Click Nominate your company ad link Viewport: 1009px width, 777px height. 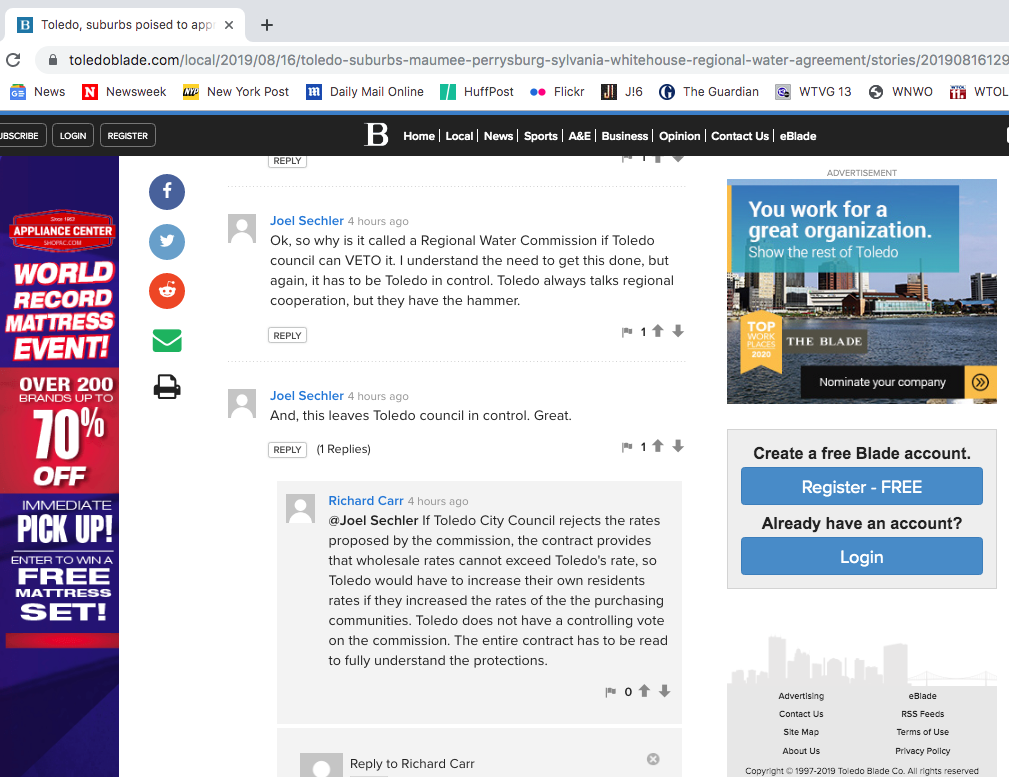tap(882, 382)
